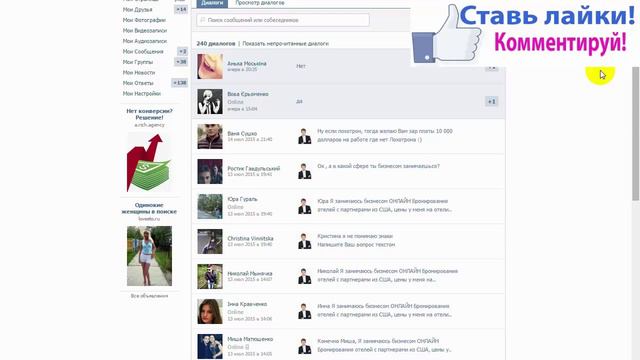Open the message starting "Инна Я занимаюсь"
The width and height of the screenshot is (640, 360).
point(384,310)
